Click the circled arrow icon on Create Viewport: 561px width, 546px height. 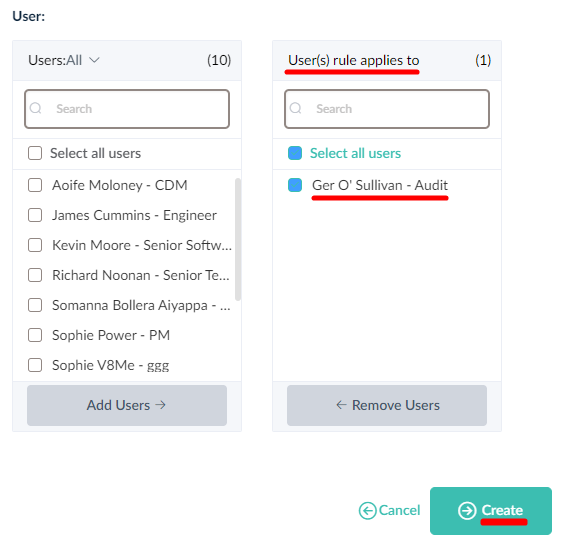click(467, 510)
